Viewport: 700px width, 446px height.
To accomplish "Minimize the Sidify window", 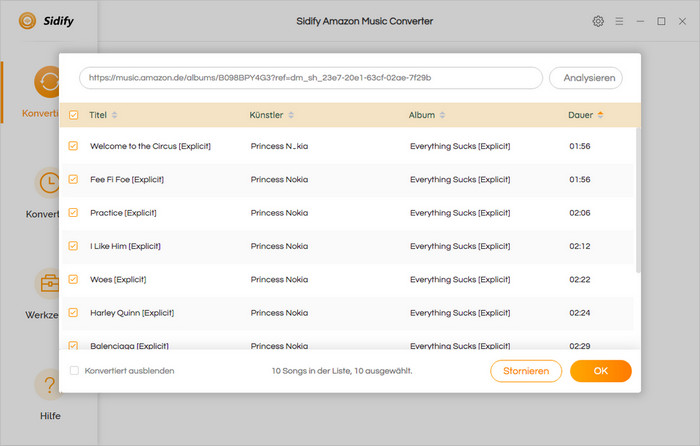I will pos(640,21).
